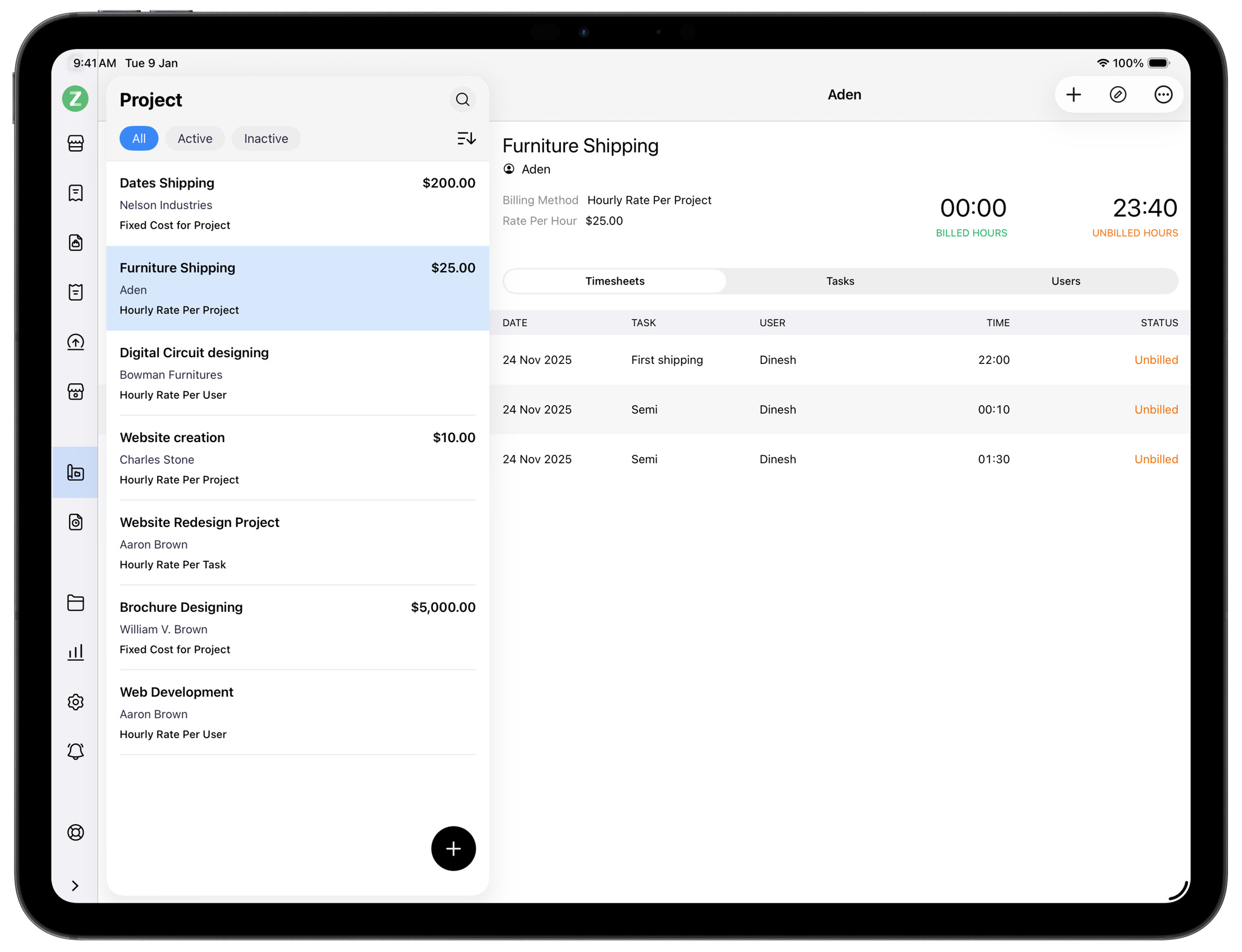Expand the sidebar with bottom chevron

point(75,886)
